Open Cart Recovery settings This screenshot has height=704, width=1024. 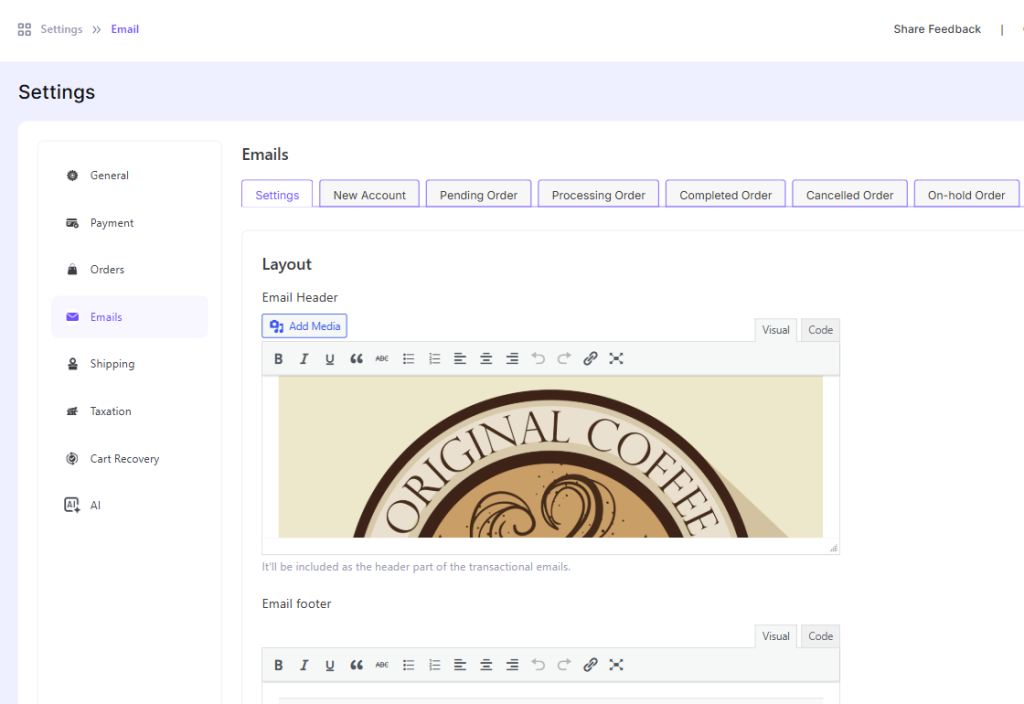129,458
